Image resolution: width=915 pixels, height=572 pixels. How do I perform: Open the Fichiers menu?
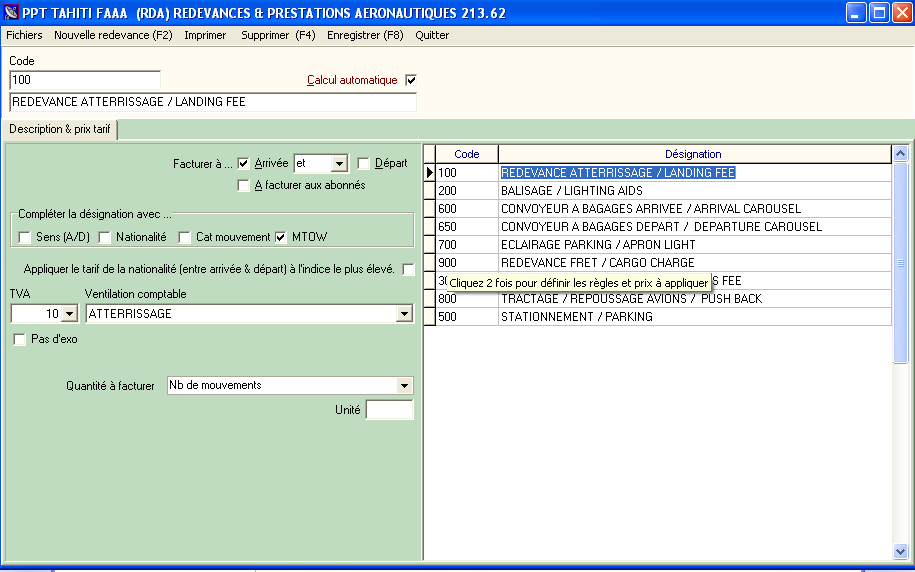tap(24, 35)
